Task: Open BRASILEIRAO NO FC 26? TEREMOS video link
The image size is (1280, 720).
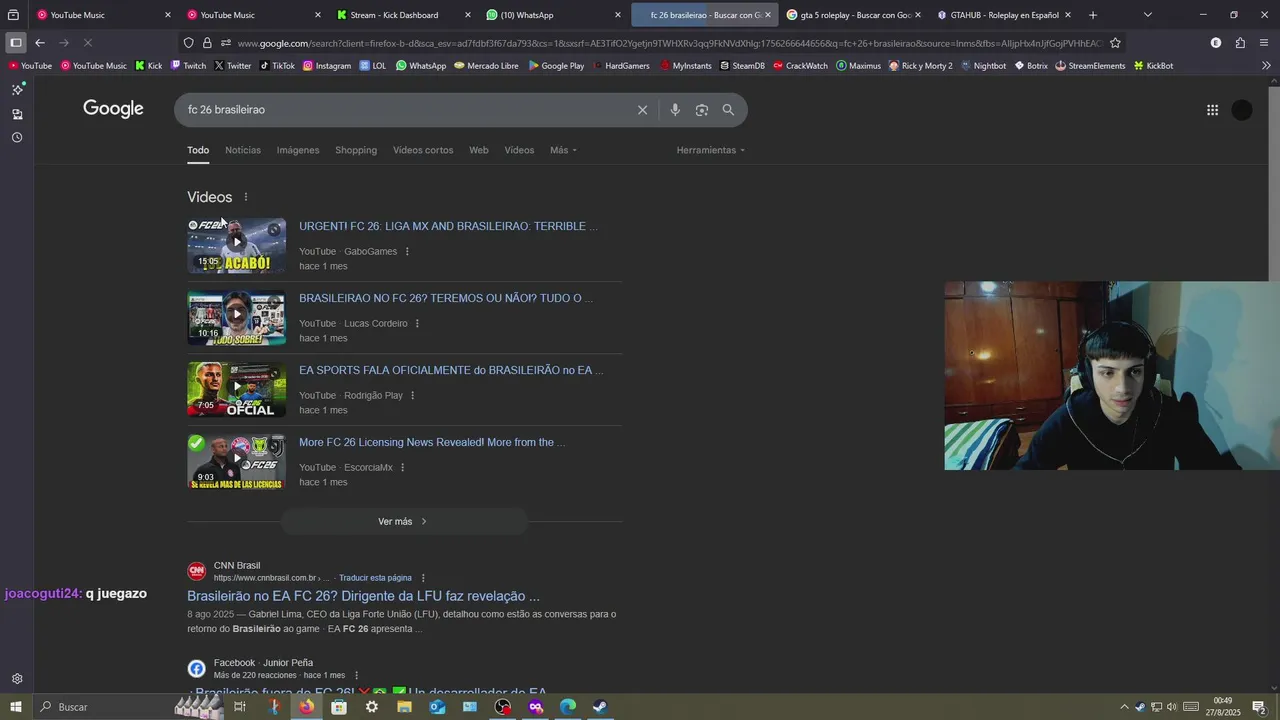Action: click(446, 298)
